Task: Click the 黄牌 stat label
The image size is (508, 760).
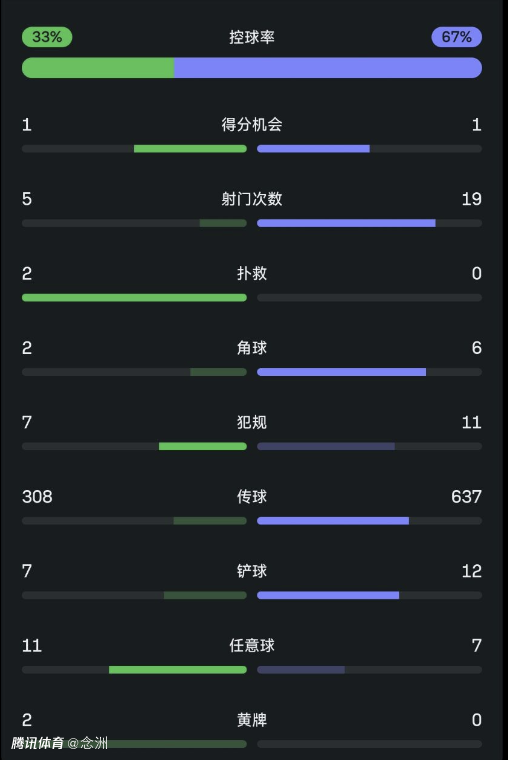Action: coord(252,720)
